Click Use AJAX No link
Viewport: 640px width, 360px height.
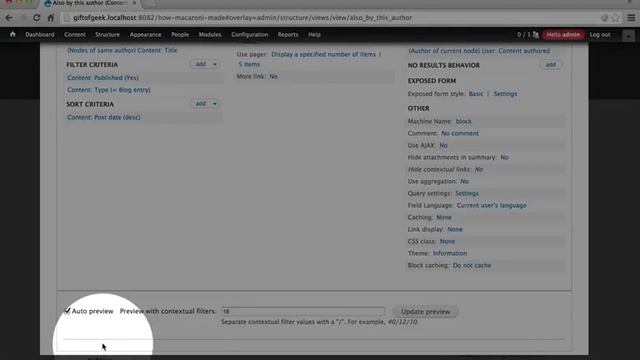pos(443,145)
